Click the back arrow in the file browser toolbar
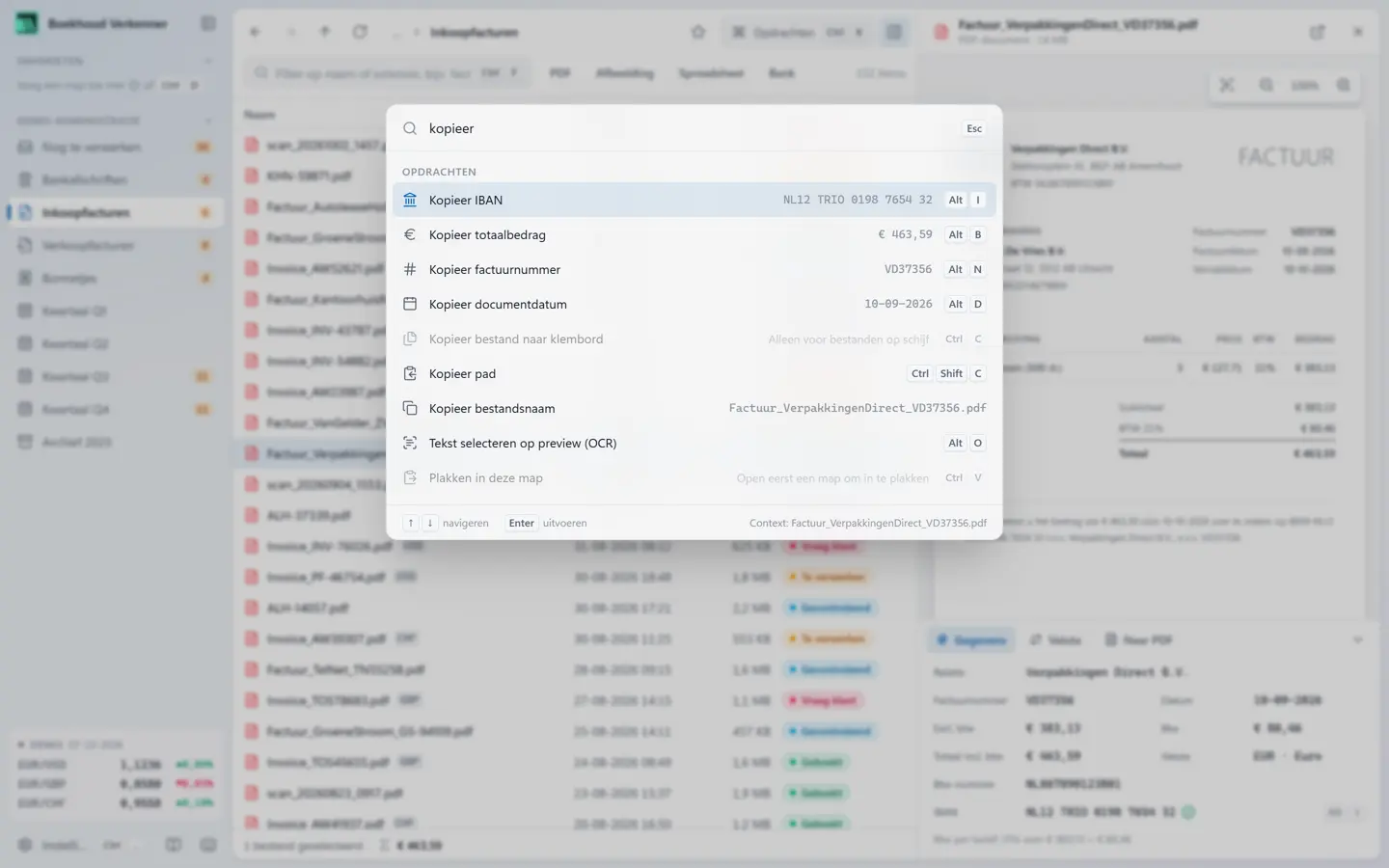 pyautogui.click(x=256, y=32)
